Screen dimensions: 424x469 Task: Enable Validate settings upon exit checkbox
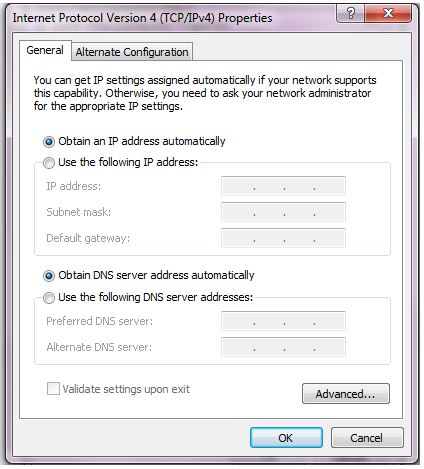coord(53,389)
